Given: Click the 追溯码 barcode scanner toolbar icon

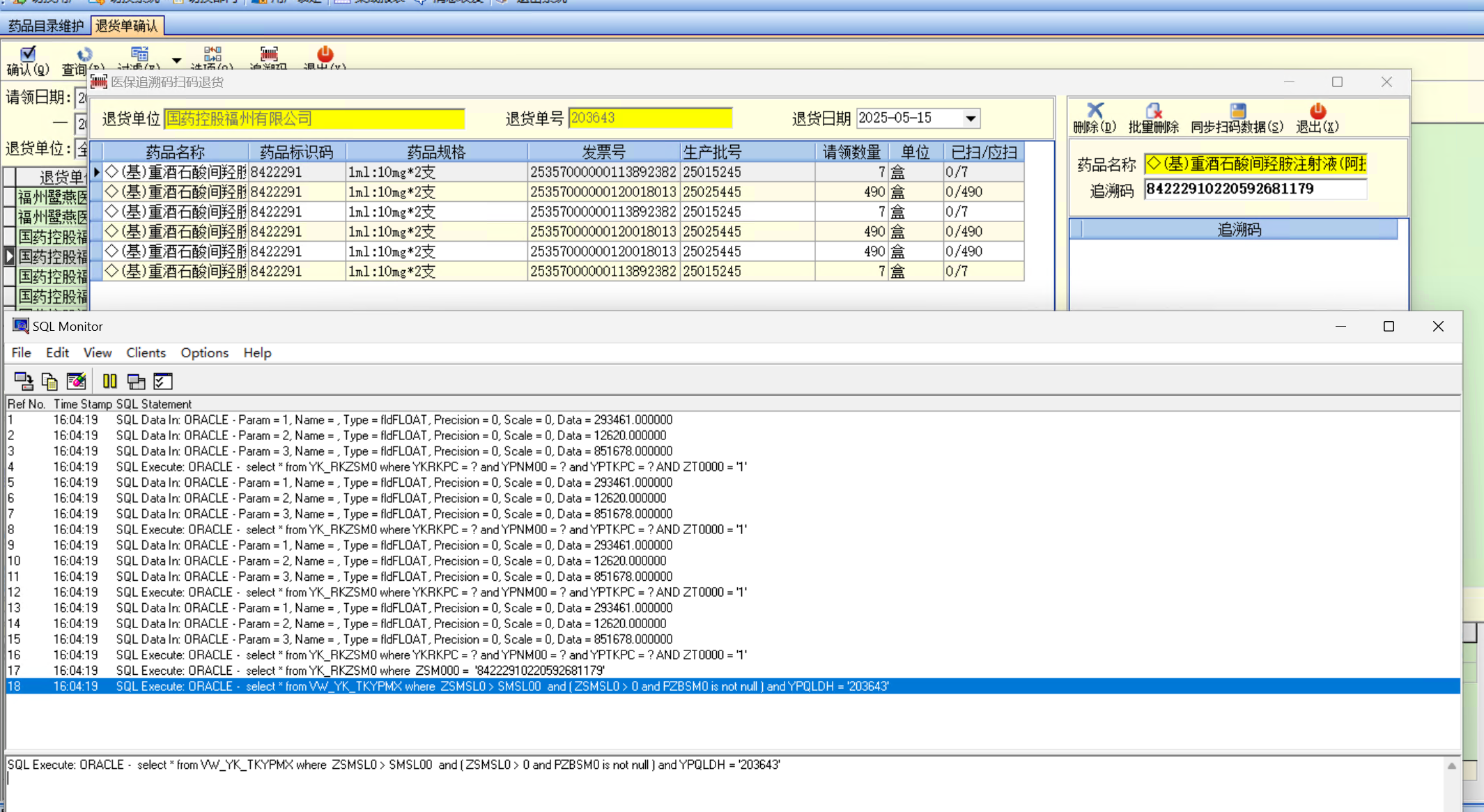Looking at the screenshot, I should click(x=269, y=55).
